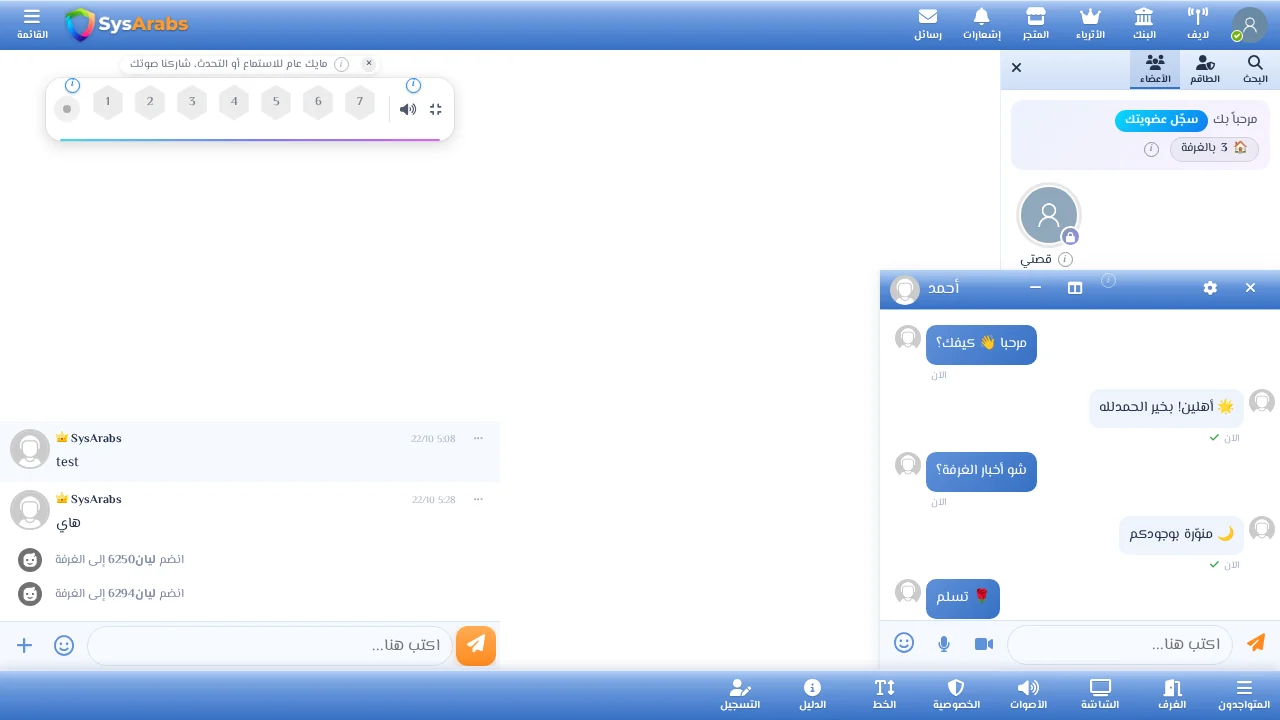Open options for the test message
Viewport: 1280px width, 720px height.
point(478,438)
